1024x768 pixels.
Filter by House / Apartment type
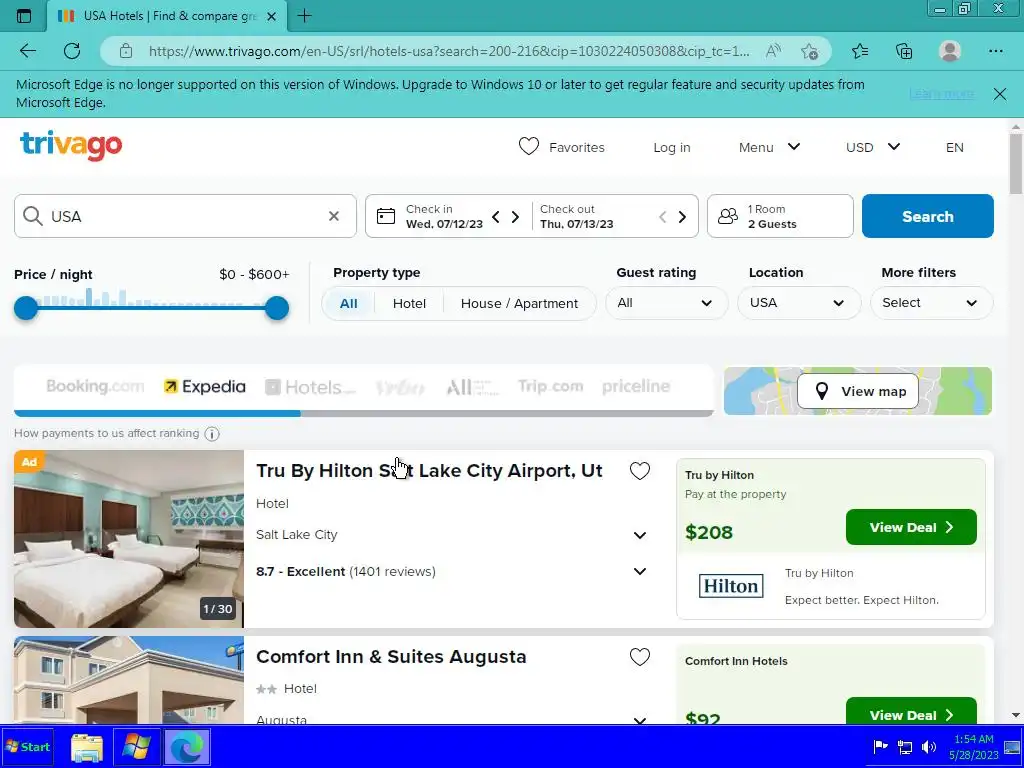point(519,303)
